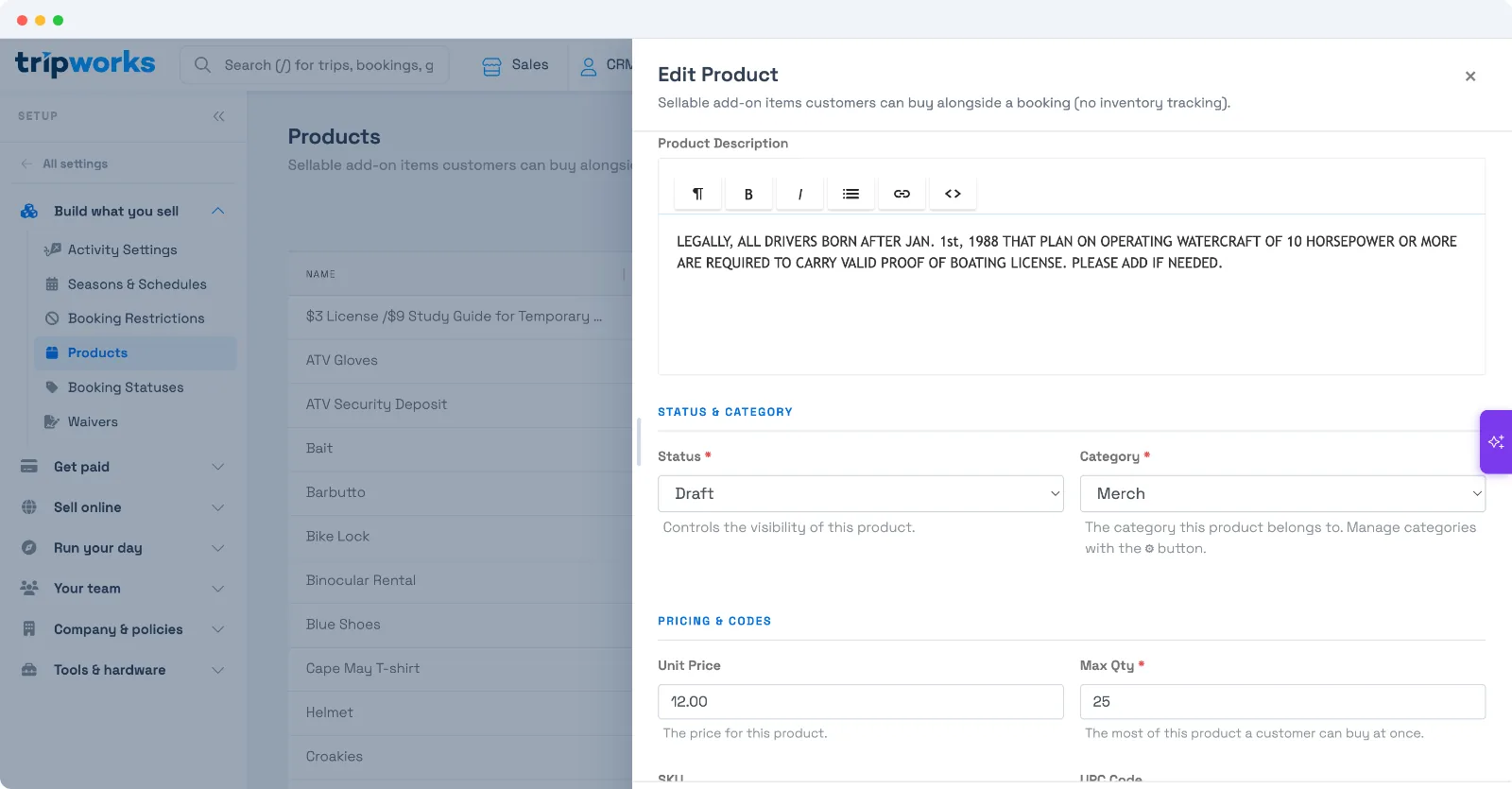Open Seasons & Schedules in the sidebar

click(x=137, y=284)
